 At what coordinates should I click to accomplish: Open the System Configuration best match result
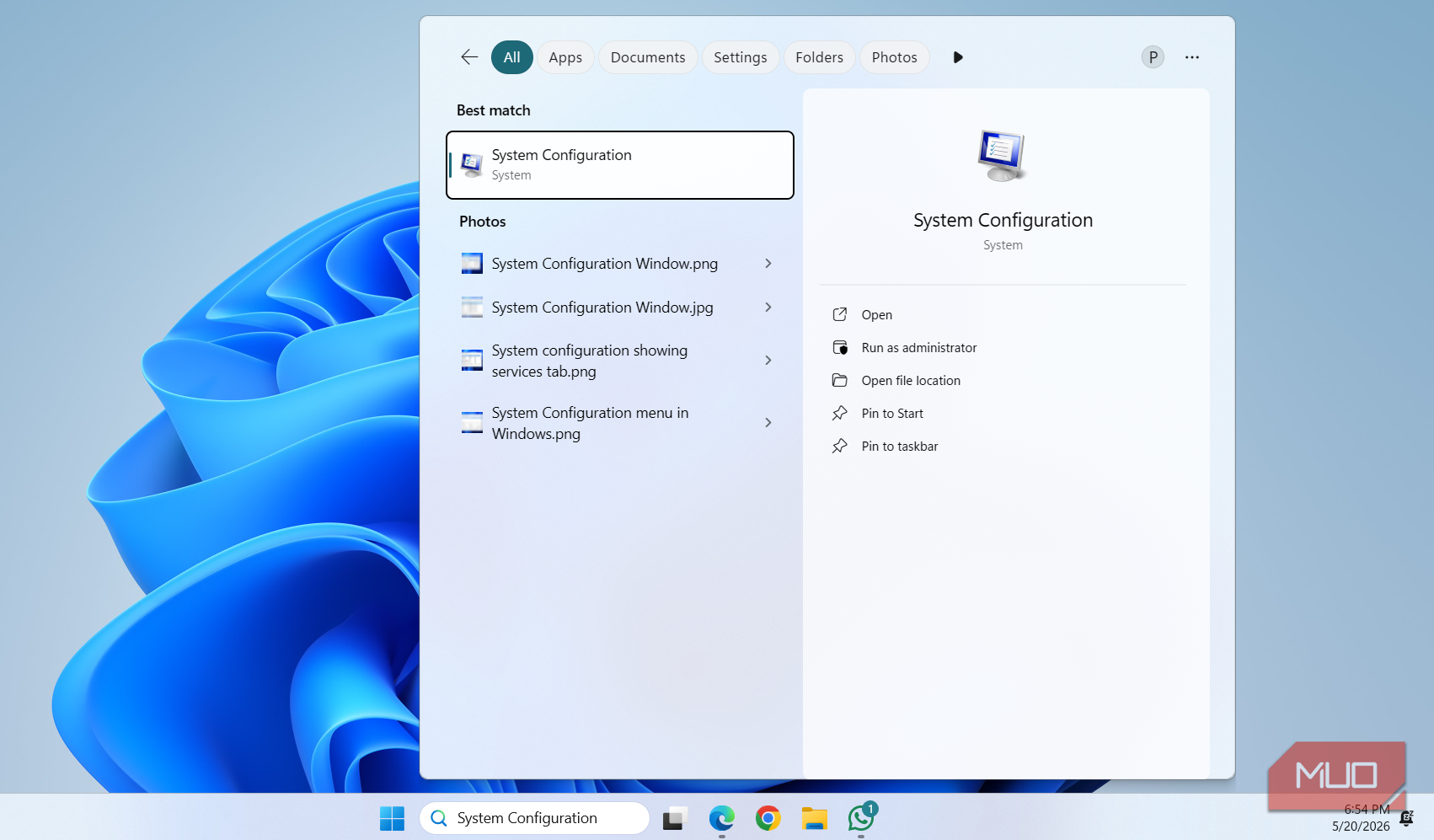tap(620, 165)
